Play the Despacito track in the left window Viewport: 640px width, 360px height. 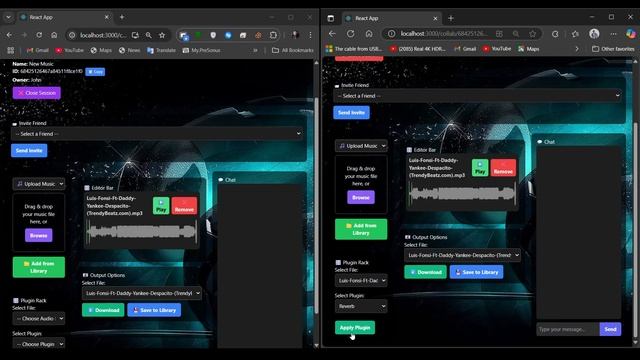coord(161,205)
